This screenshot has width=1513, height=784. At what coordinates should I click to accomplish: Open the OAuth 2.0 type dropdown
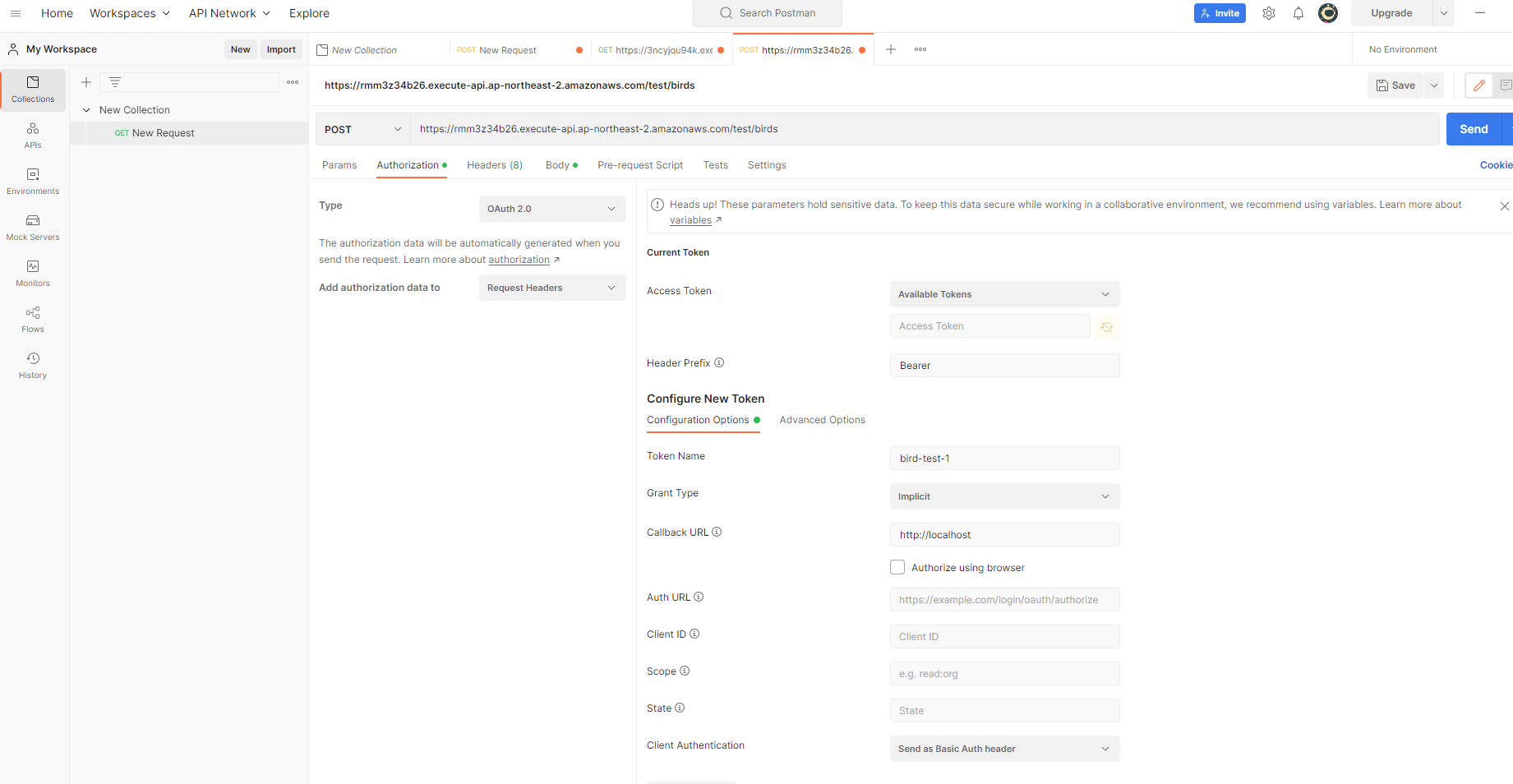(x=552, y=209)
